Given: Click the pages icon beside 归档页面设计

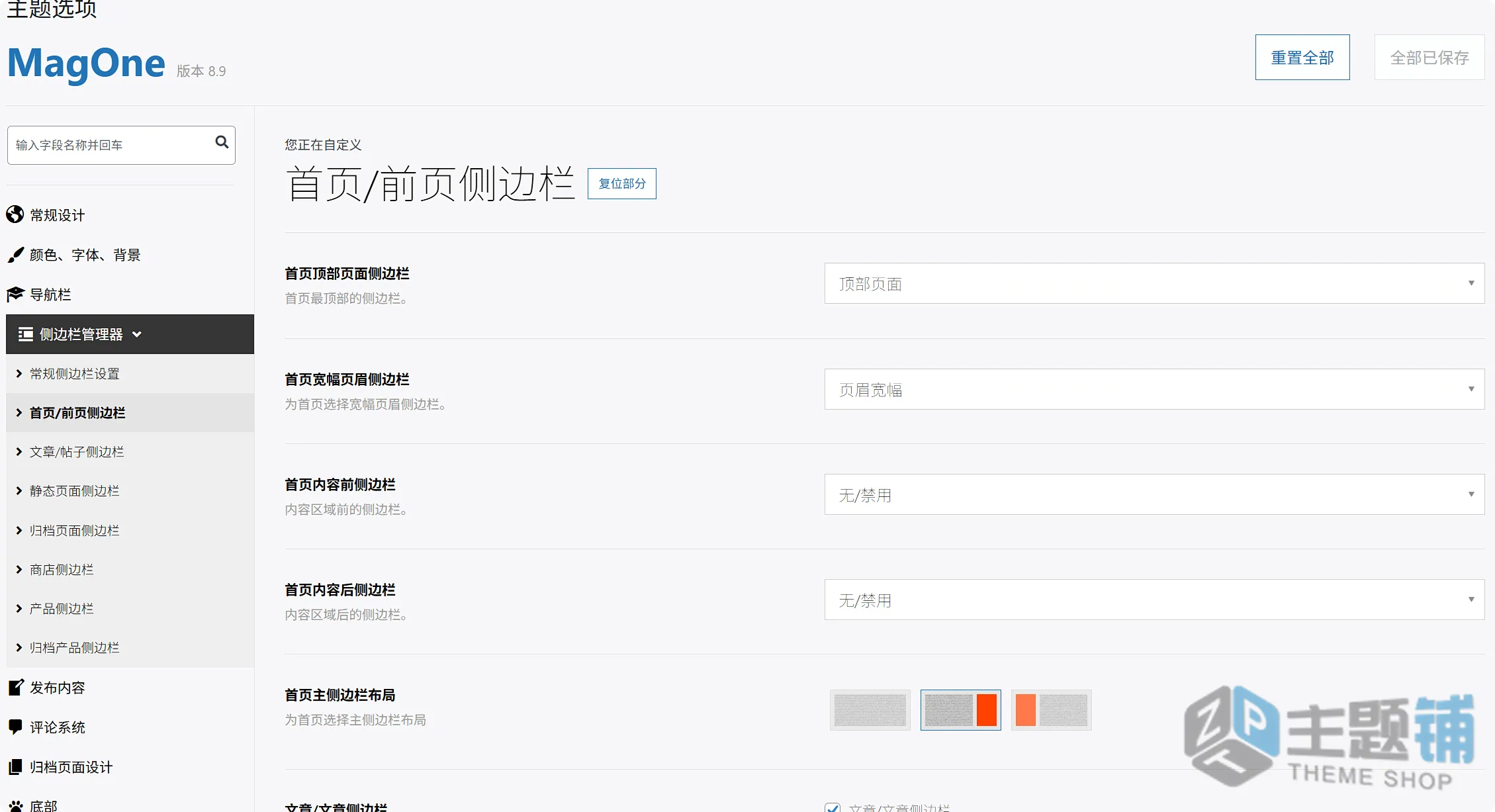Looking at the screenshot, I should click(15, 766).
